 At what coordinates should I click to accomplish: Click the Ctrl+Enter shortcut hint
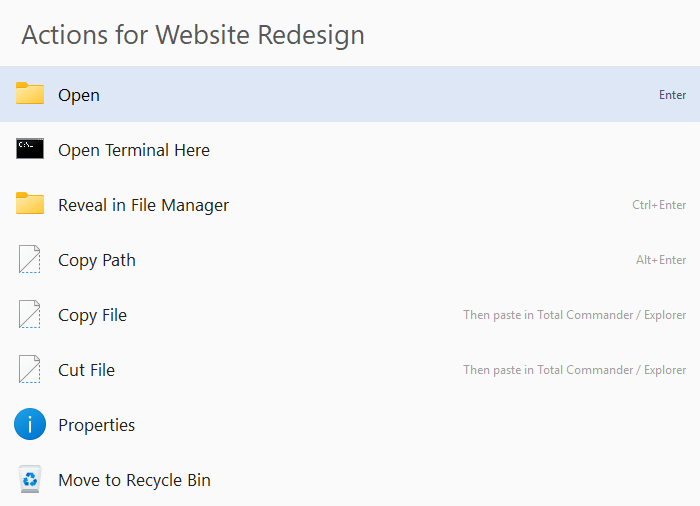tap(659, 205)
